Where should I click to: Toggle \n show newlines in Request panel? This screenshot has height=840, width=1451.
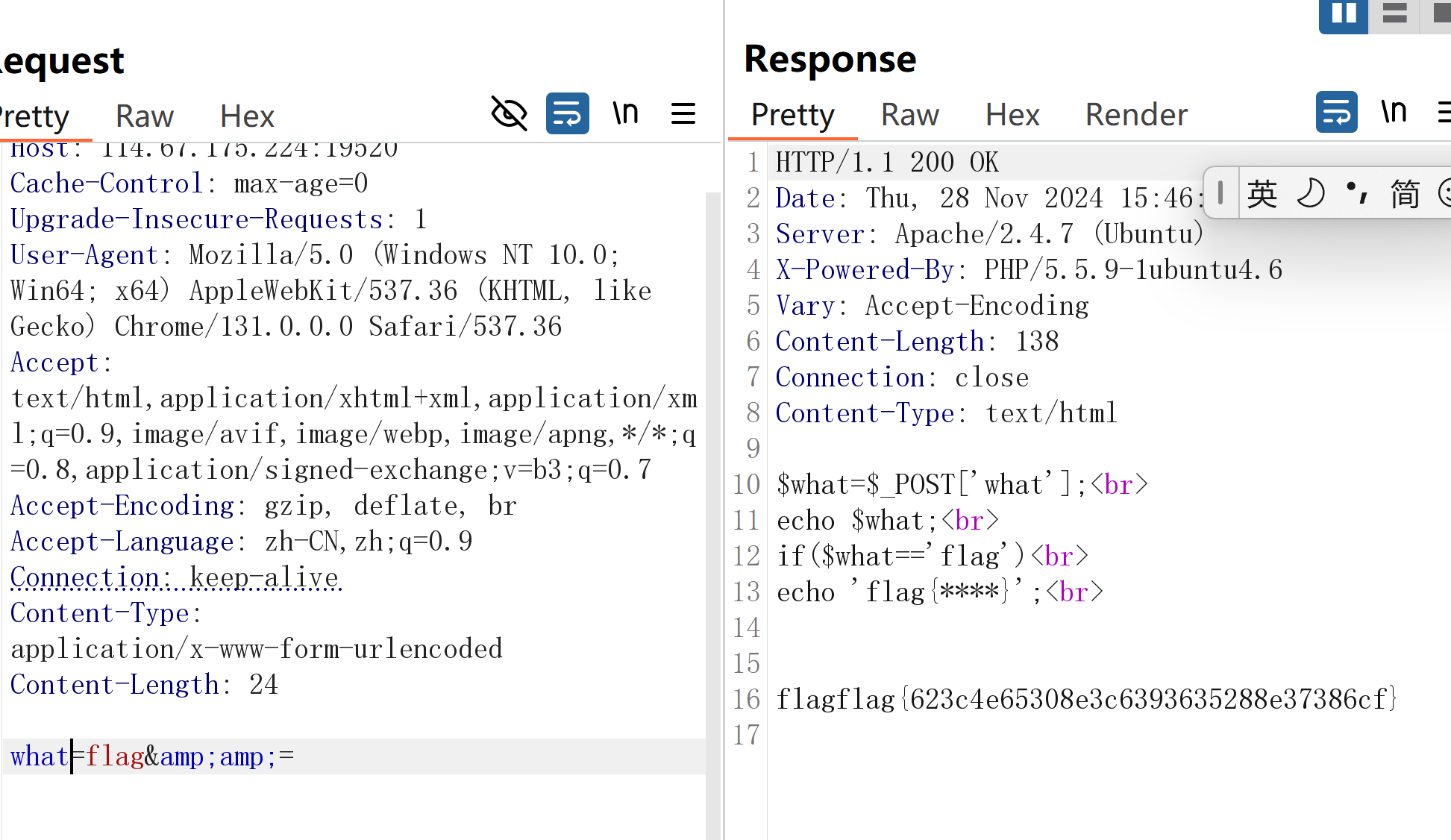point(625,113)
